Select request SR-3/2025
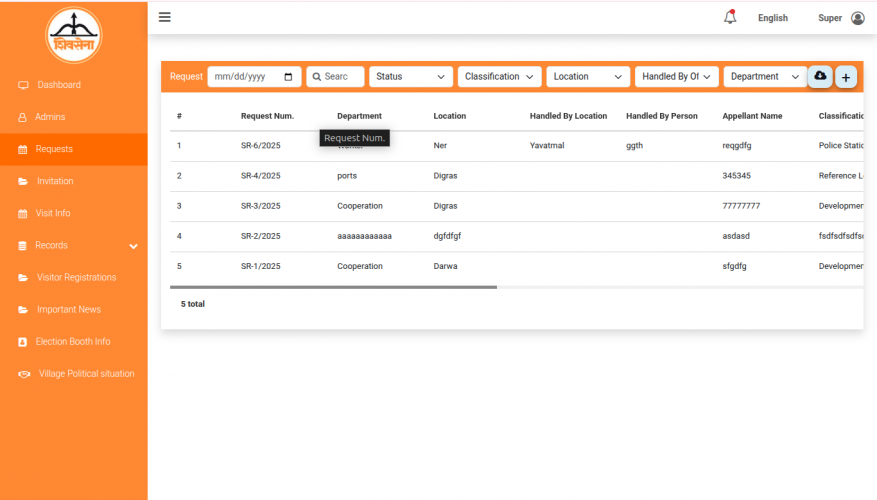 [261, 206]
